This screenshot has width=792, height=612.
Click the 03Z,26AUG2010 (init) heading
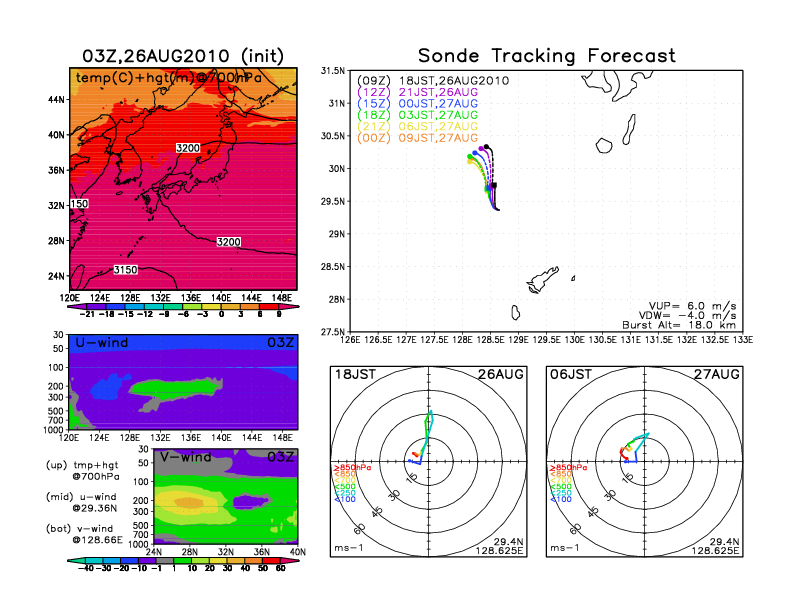tap(183, 56)
